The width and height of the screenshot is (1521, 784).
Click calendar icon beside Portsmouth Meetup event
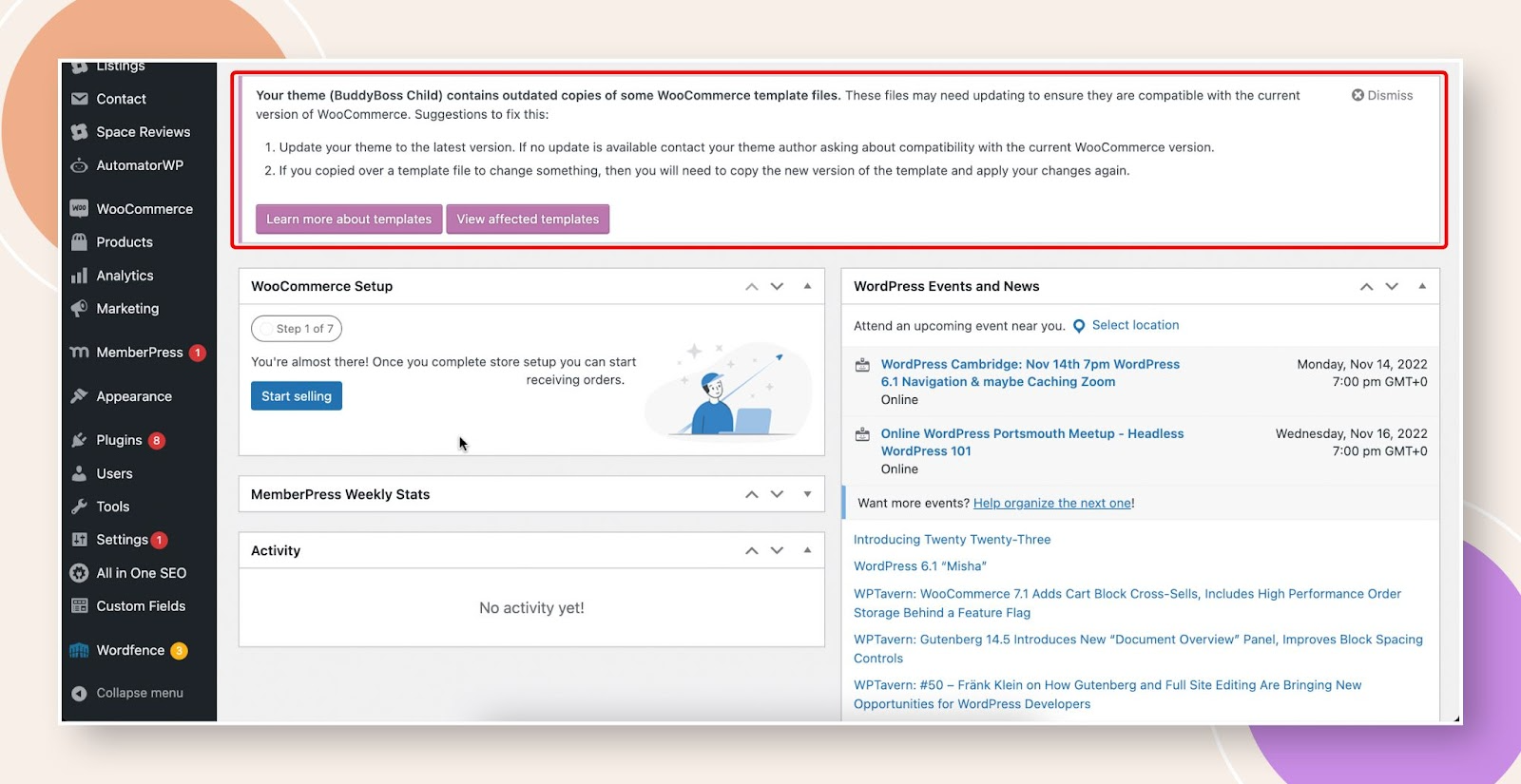862,434
